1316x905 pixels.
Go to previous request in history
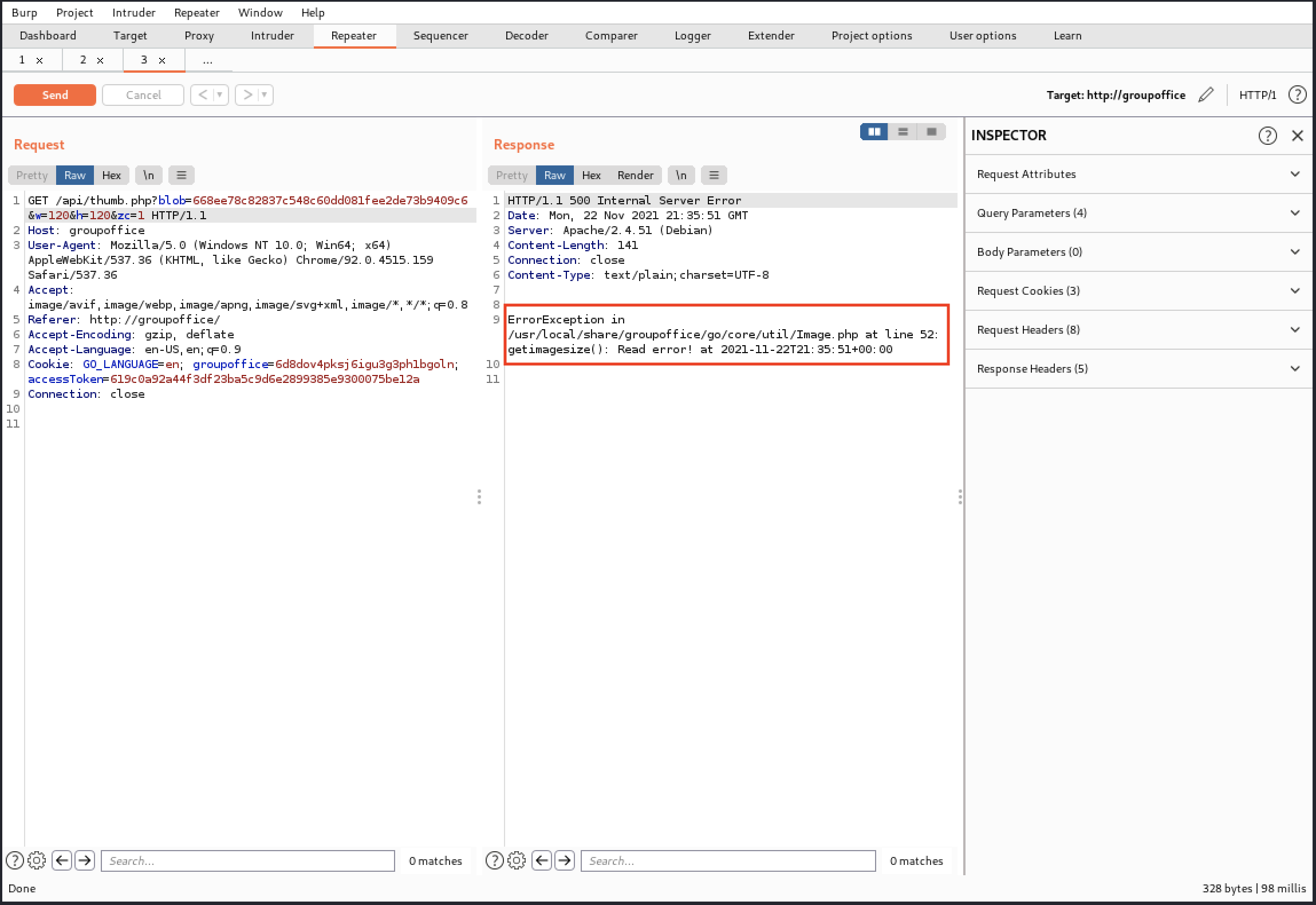[x=202, y=95]
